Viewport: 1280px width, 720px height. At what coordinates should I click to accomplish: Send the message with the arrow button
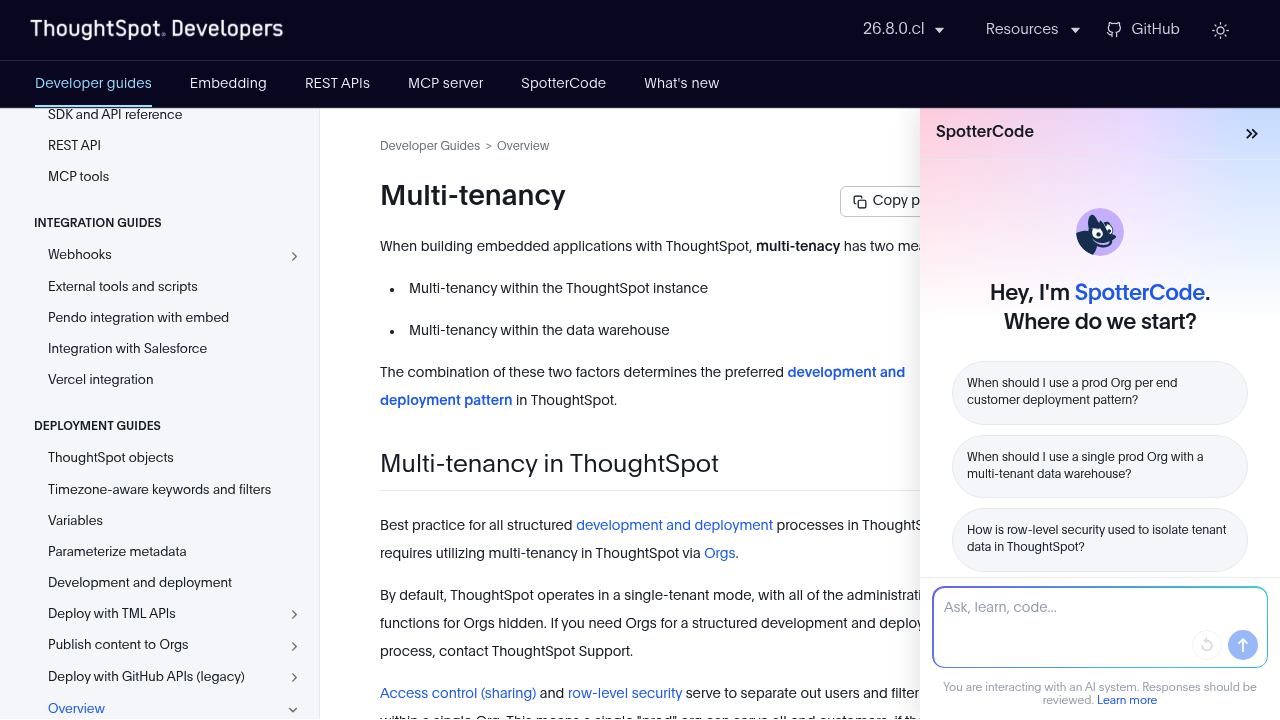[1243, 645]
